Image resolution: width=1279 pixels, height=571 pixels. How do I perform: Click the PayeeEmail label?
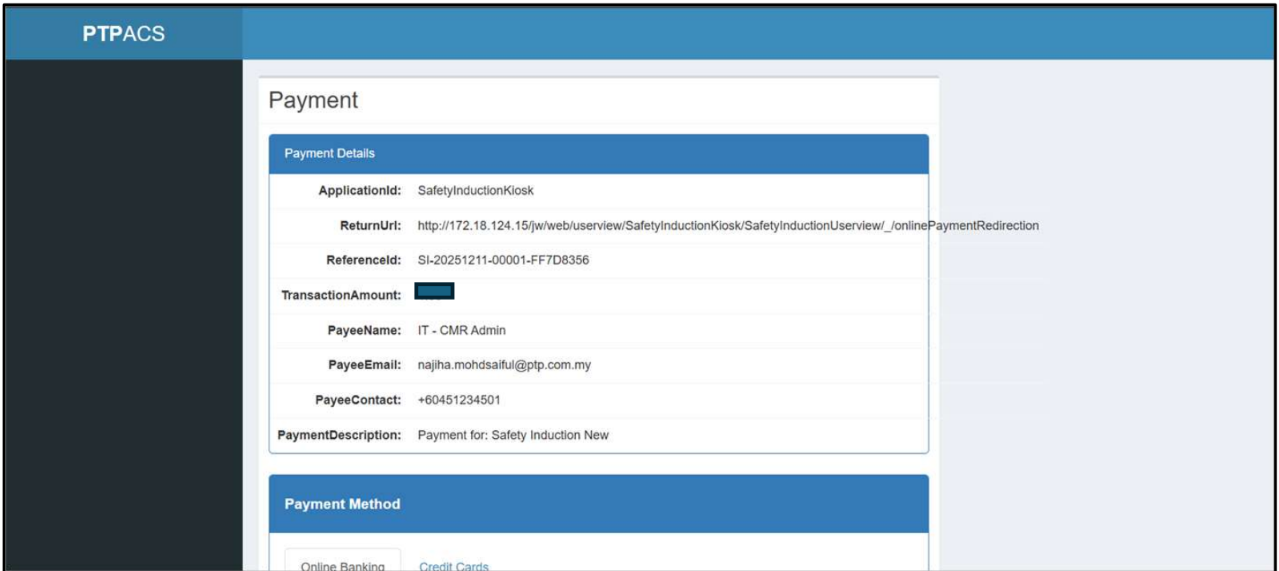pyautogui.click(x=365, y=365)
